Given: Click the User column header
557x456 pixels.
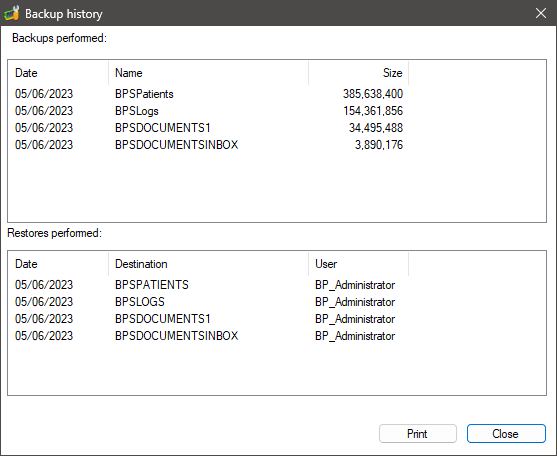Looking at the screenshot, I should 358,264.
